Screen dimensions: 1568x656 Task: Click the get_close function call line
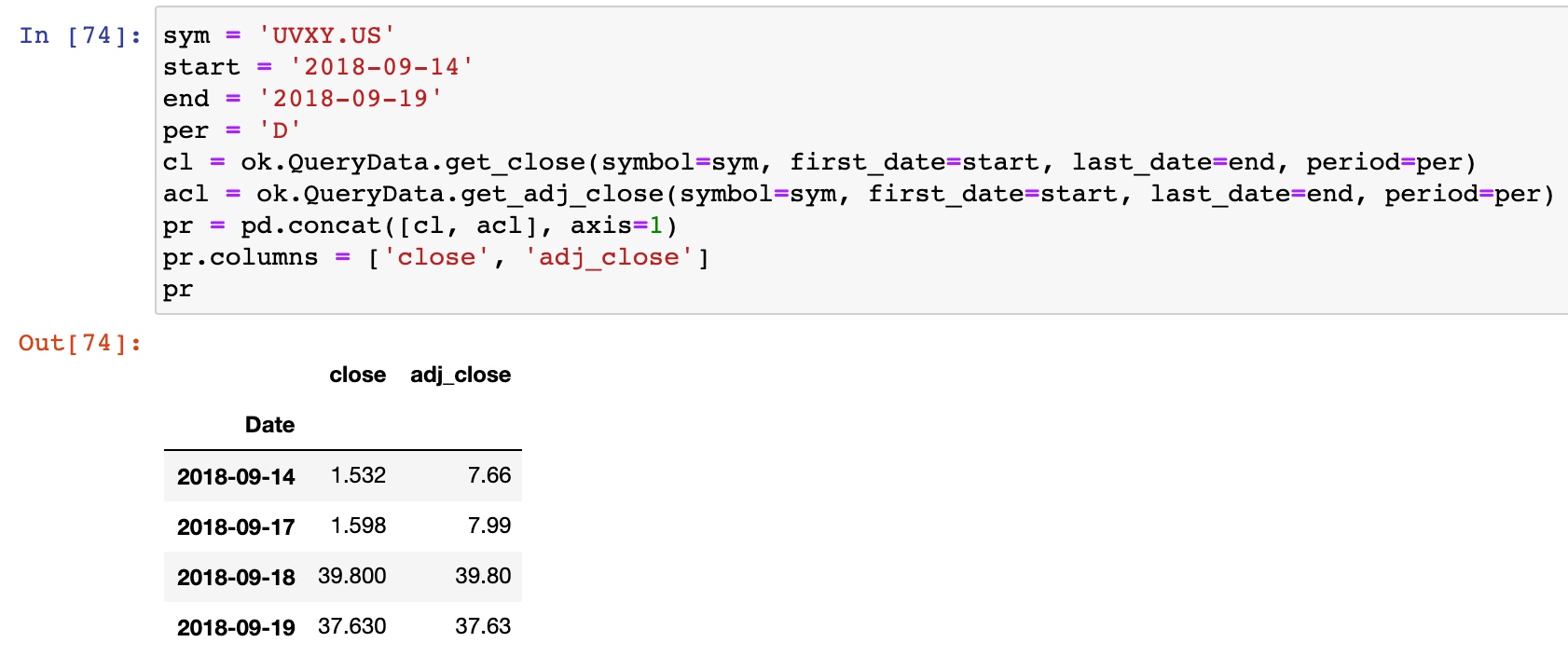point(820,162)
